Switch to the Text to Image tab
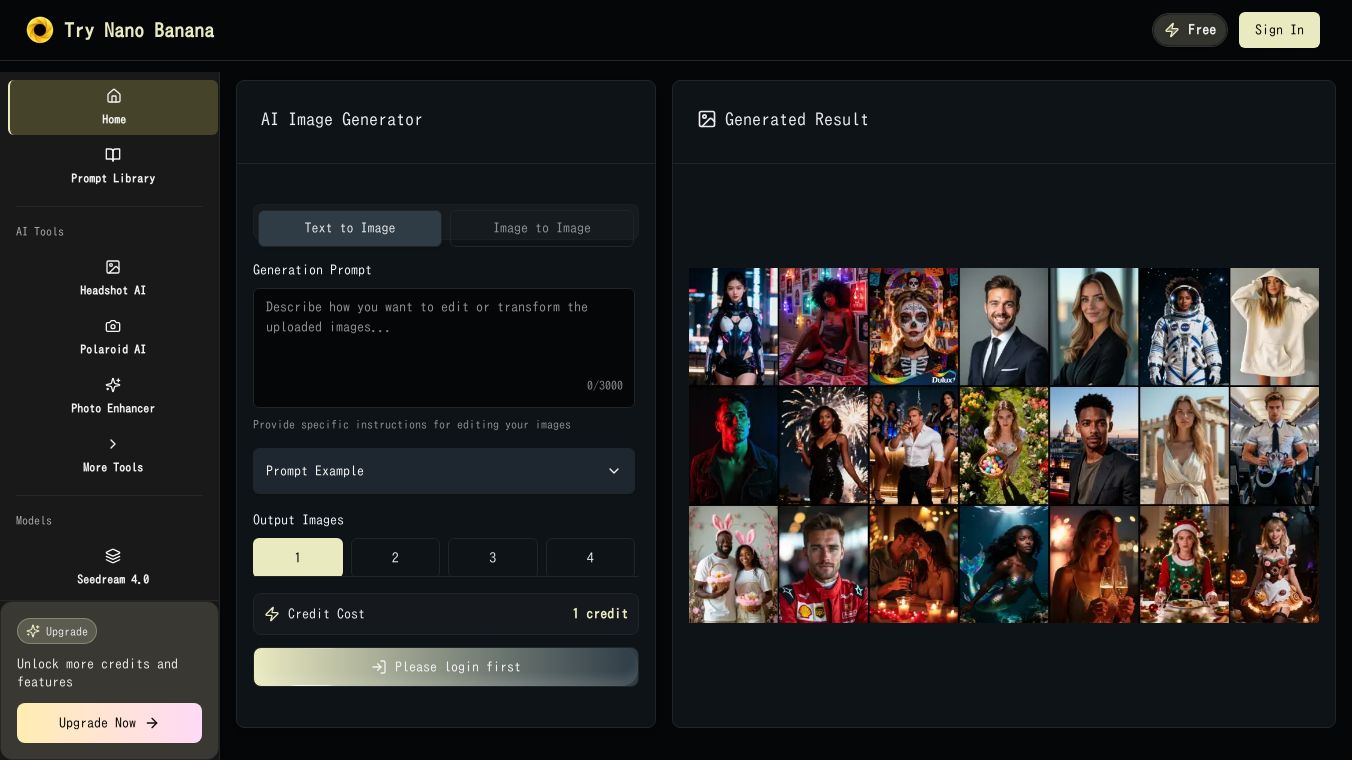Viewport: 1352px width, 760px height. pyautogui.click(x=350, y=228)
